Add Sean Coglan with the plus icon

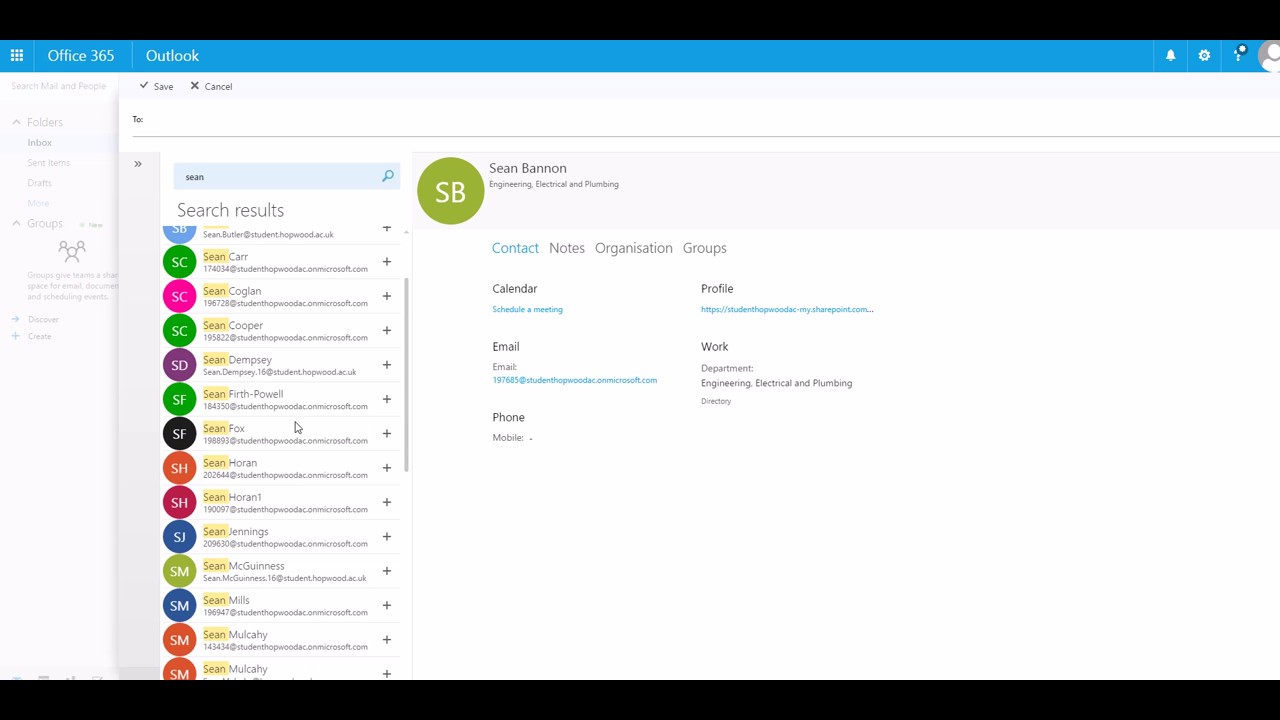[387, 296]
